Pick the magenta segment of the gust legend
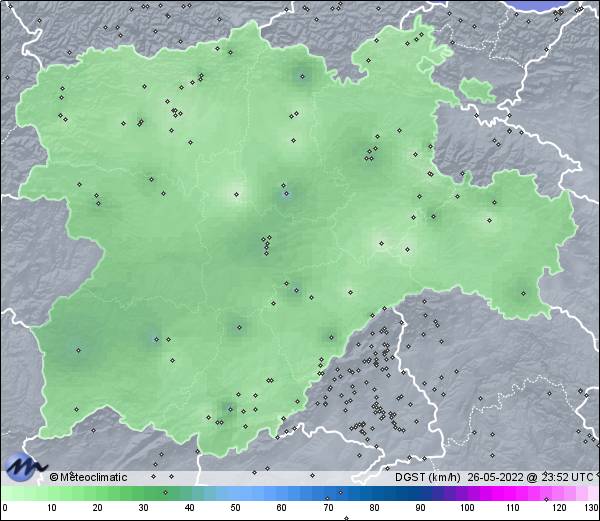The image size is (600, 521). tap(505, 493)
